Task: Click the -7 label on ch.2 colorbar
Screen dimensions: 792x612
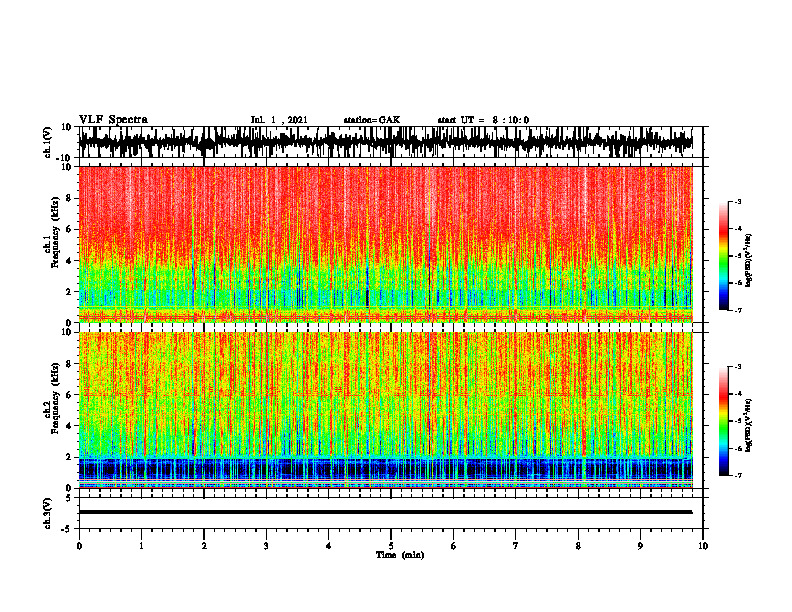Action: click(x=737, y=475)
